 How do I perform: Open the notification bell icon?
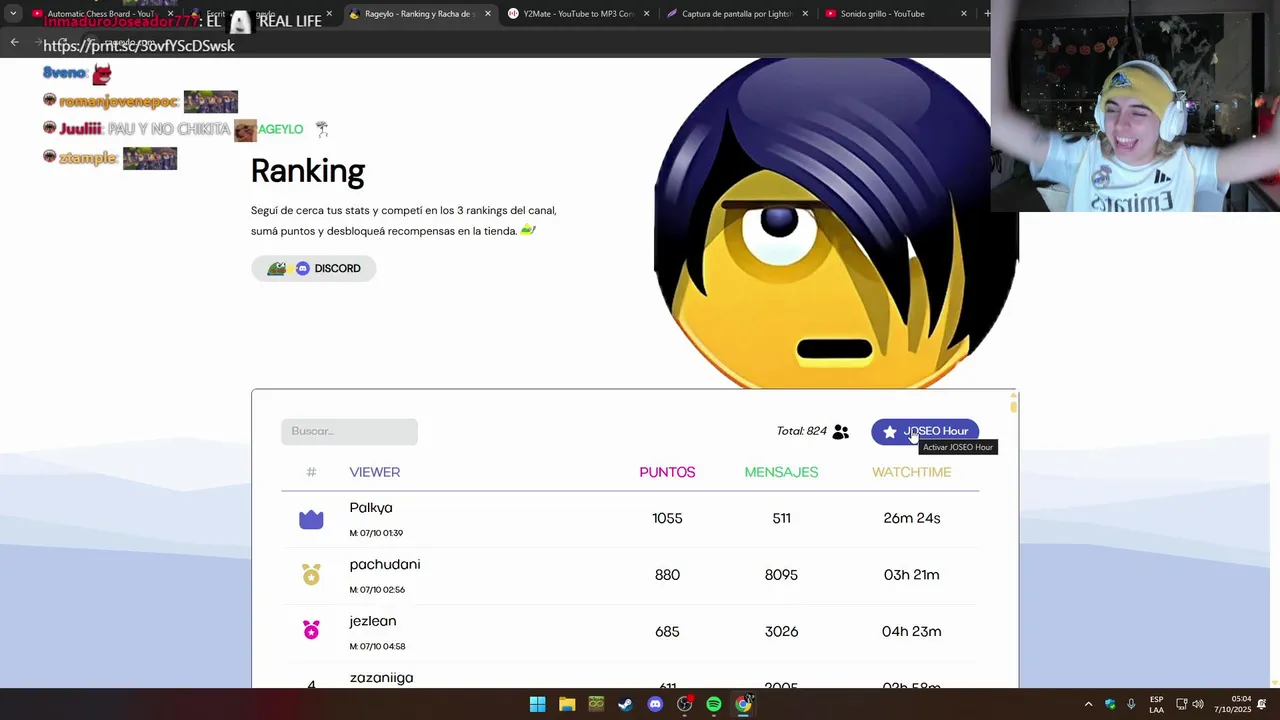(1262, 704)
